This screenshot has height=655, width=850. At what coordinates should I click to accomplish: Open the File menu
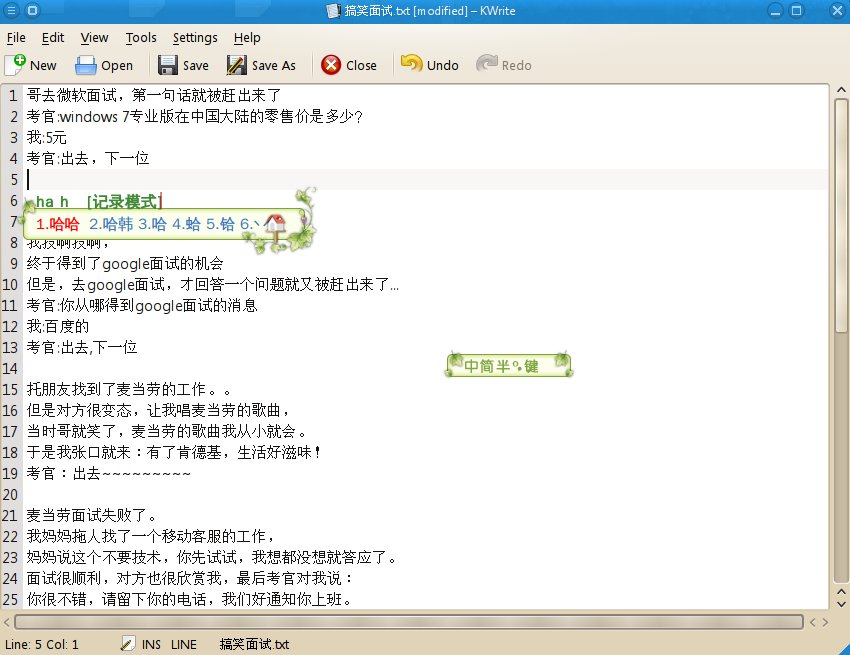16,37
